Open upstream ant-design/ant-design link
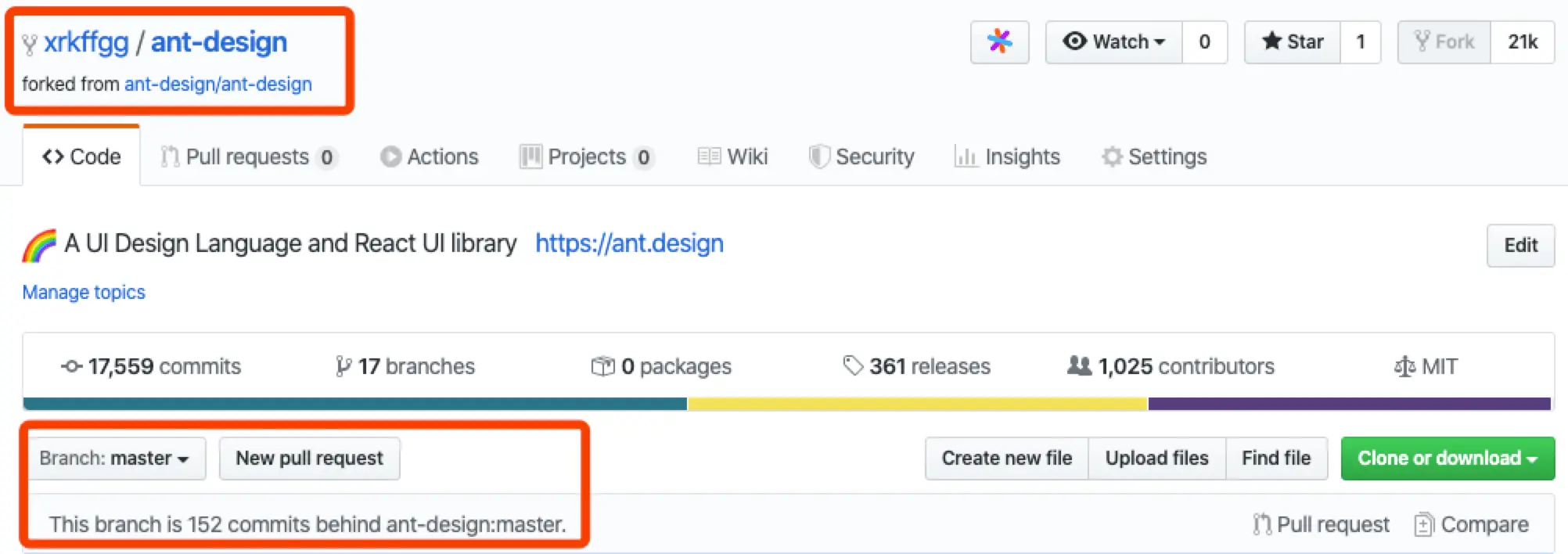 coord(218,84)
